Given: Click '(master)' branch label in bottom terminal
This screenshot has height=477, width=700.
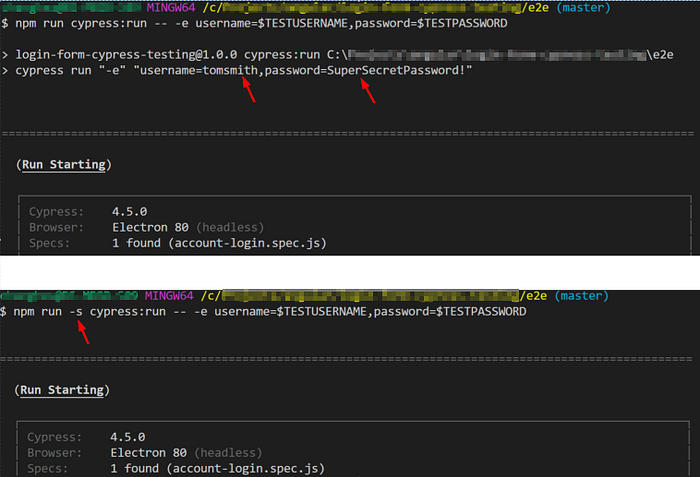Looking at the screenshot, I should click(581, 296).
